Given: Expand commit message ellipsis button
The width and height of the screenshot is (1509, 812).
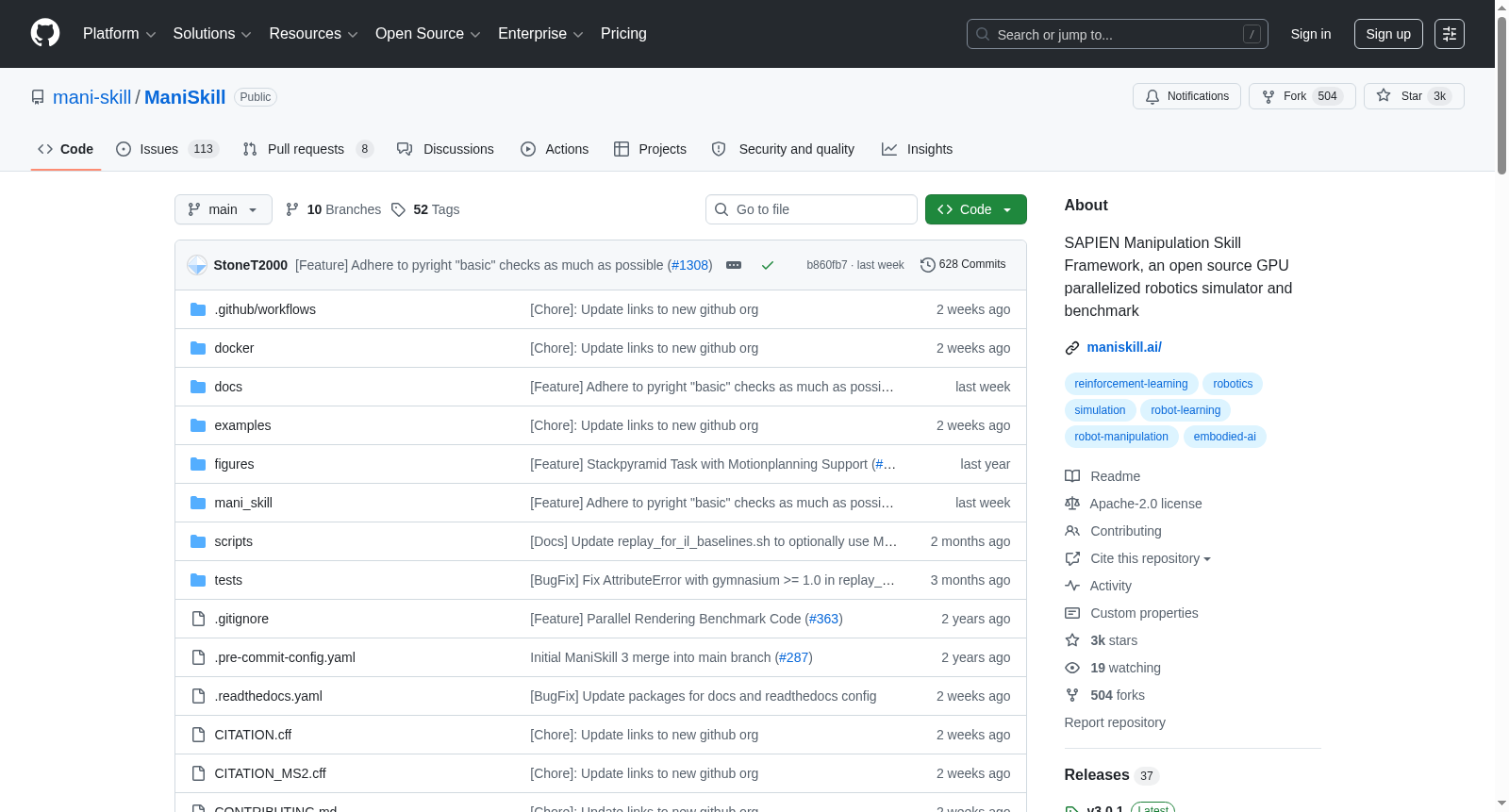Looking at the screenshot, I should [x=734, y=265].
